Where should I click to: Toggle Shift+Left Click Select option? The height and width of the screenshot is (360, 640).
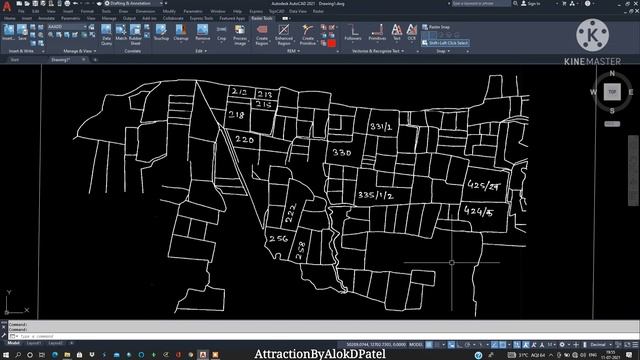click(x=445, y=43)
